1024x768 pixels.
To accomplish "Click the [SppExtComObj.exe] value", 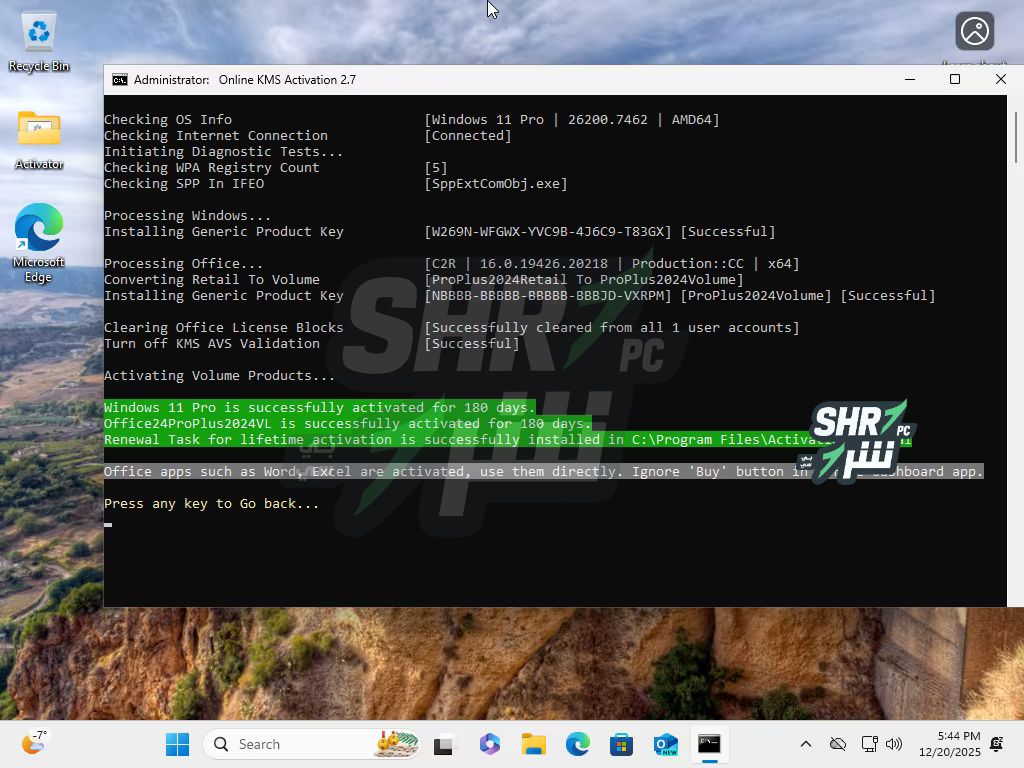I will [x=496, y=184].
